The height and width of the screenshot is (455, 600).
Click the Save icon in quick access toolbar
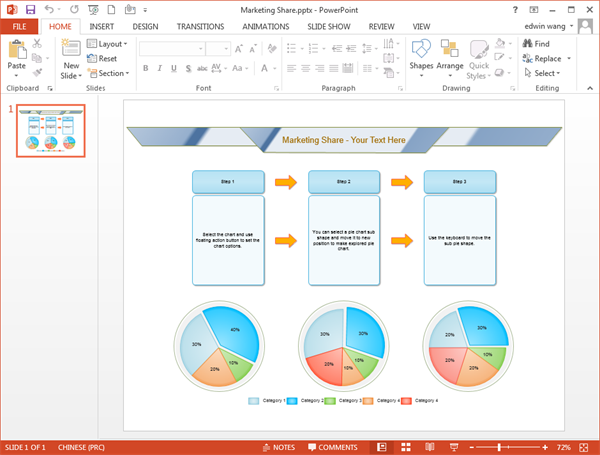click(x=29, y=9)
